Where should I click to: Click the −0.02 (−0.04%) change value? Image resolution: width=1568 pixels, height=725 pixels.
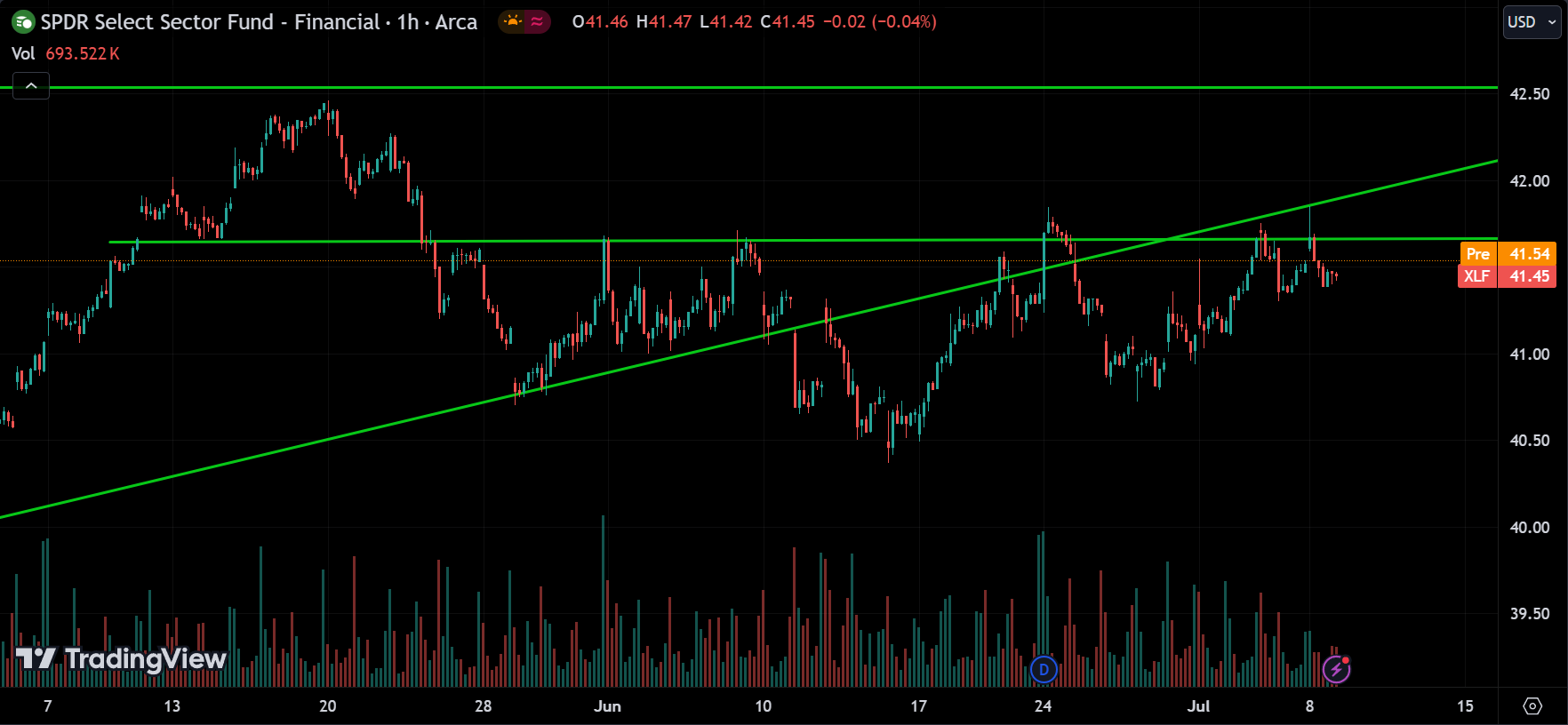pos(880,22)
